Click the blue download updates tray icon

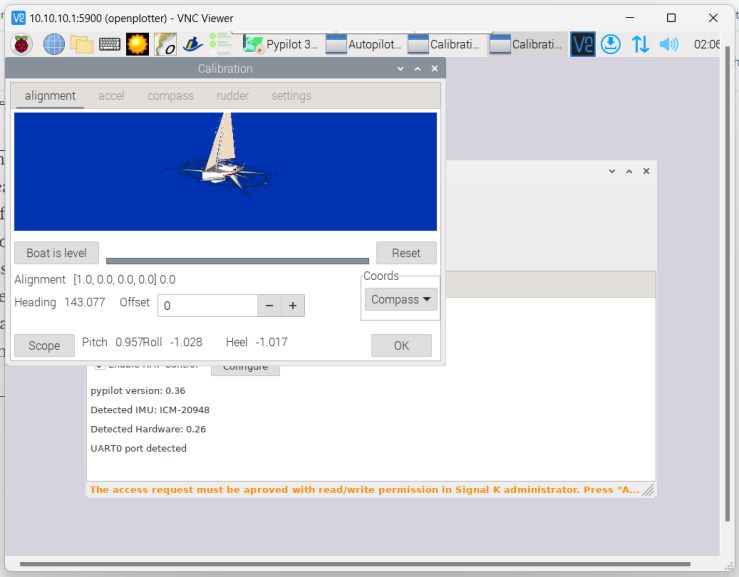coord(611,44)
